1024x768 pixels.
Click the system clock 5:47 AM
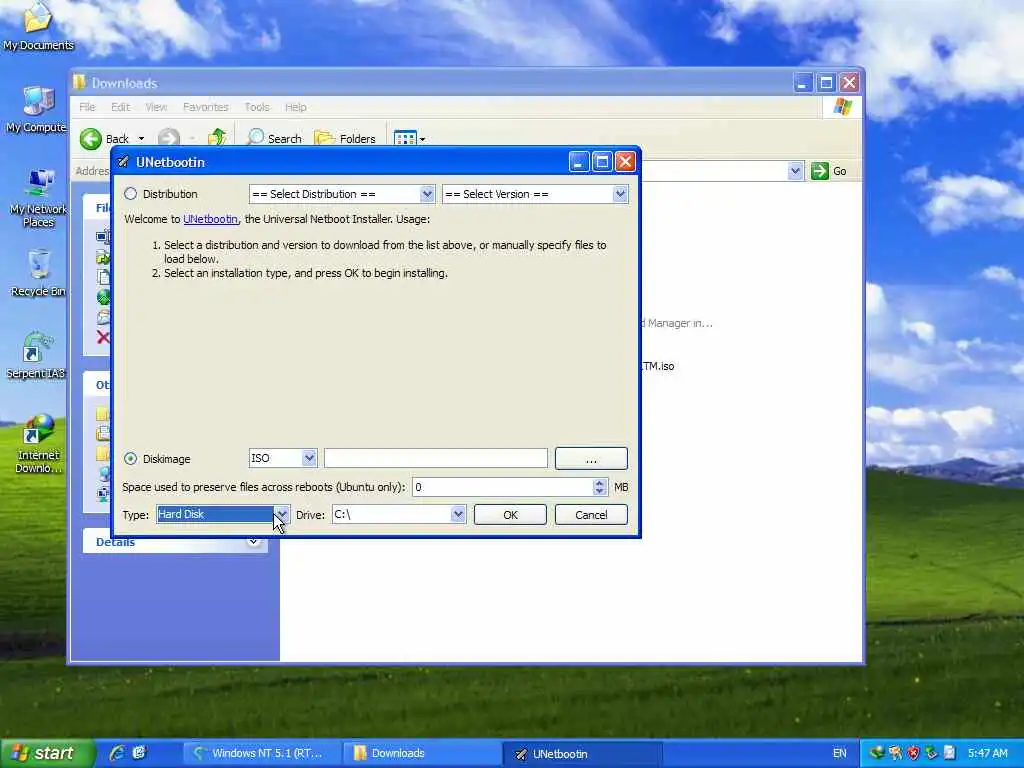pos(987,753)
